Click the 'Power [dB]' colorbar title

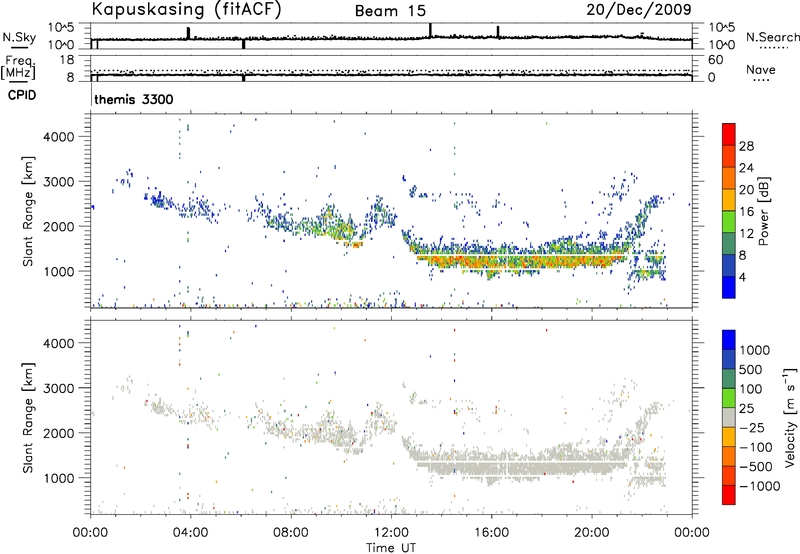coord(764,211)
